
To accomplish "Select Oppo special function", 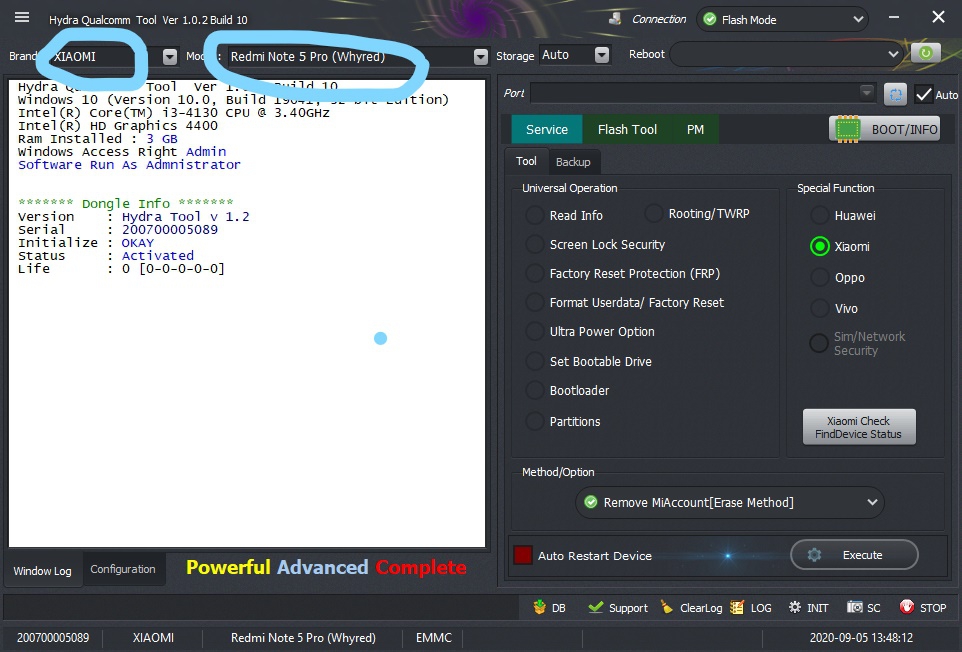I will pyautogui.click(x=820, y=277).
